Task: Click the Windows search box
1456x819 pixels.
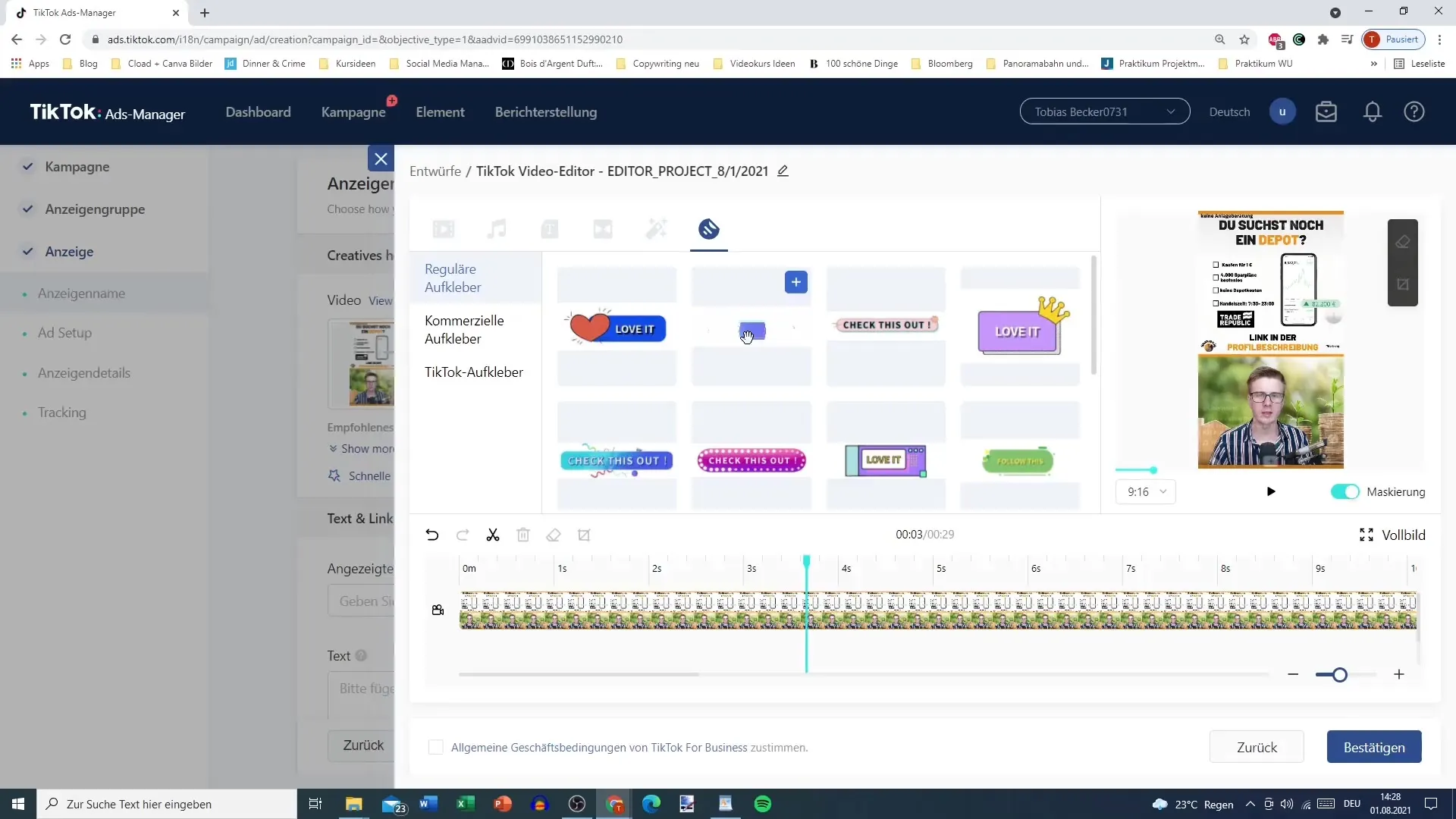Action: (x=167, y=804)
